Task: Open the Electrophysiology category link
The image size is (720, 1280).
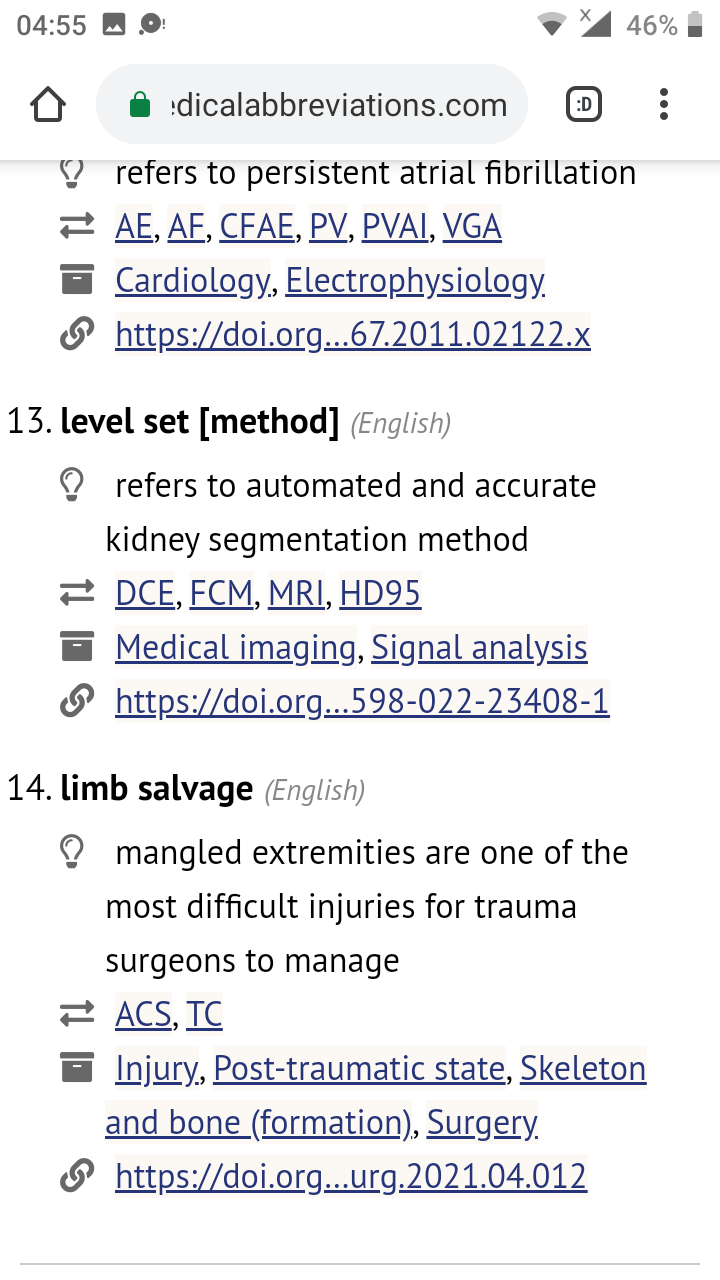Action: coord(415,281)
